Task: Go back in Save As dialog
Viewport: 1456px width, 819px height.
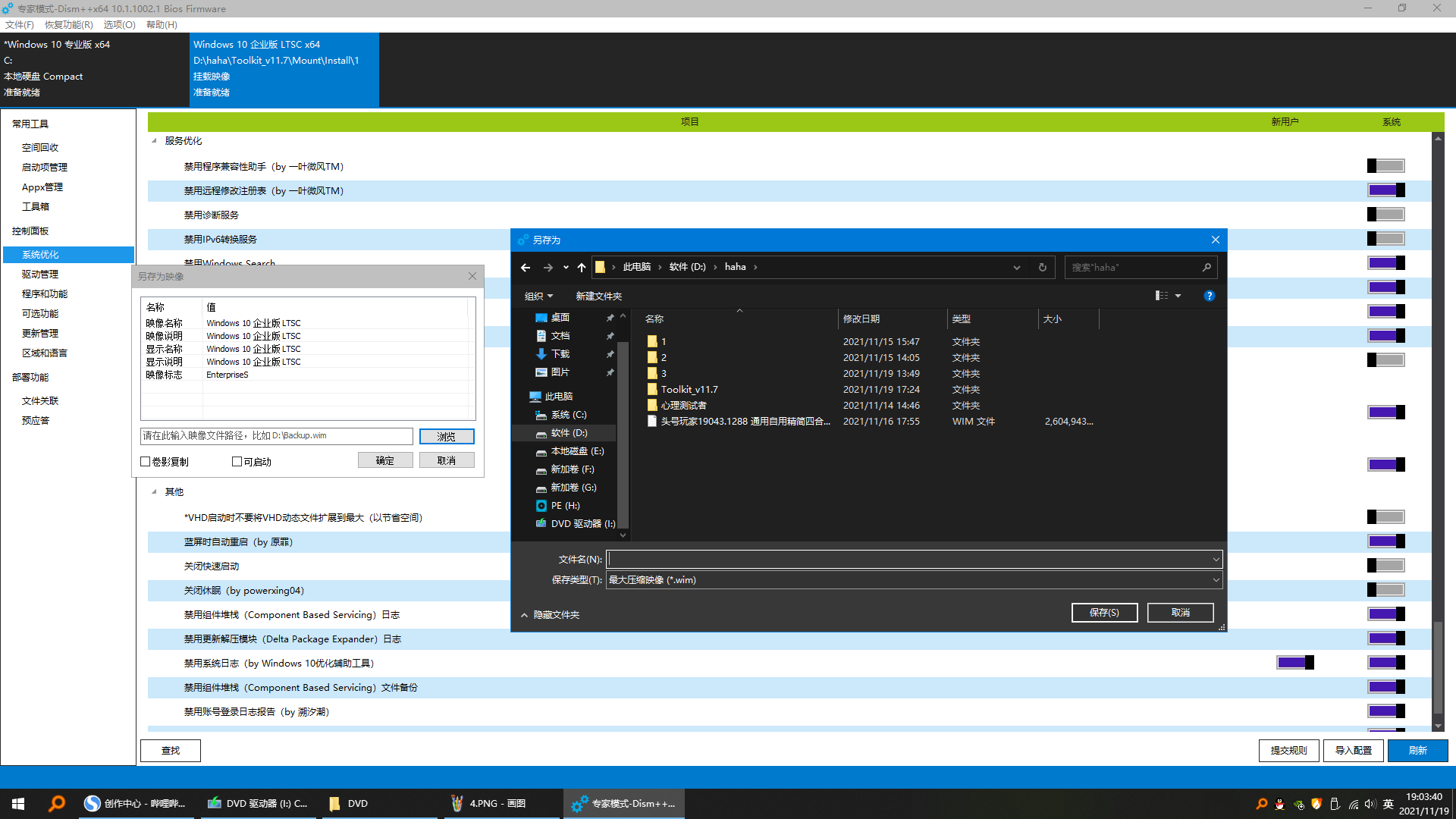Action: tap(526, 267)
